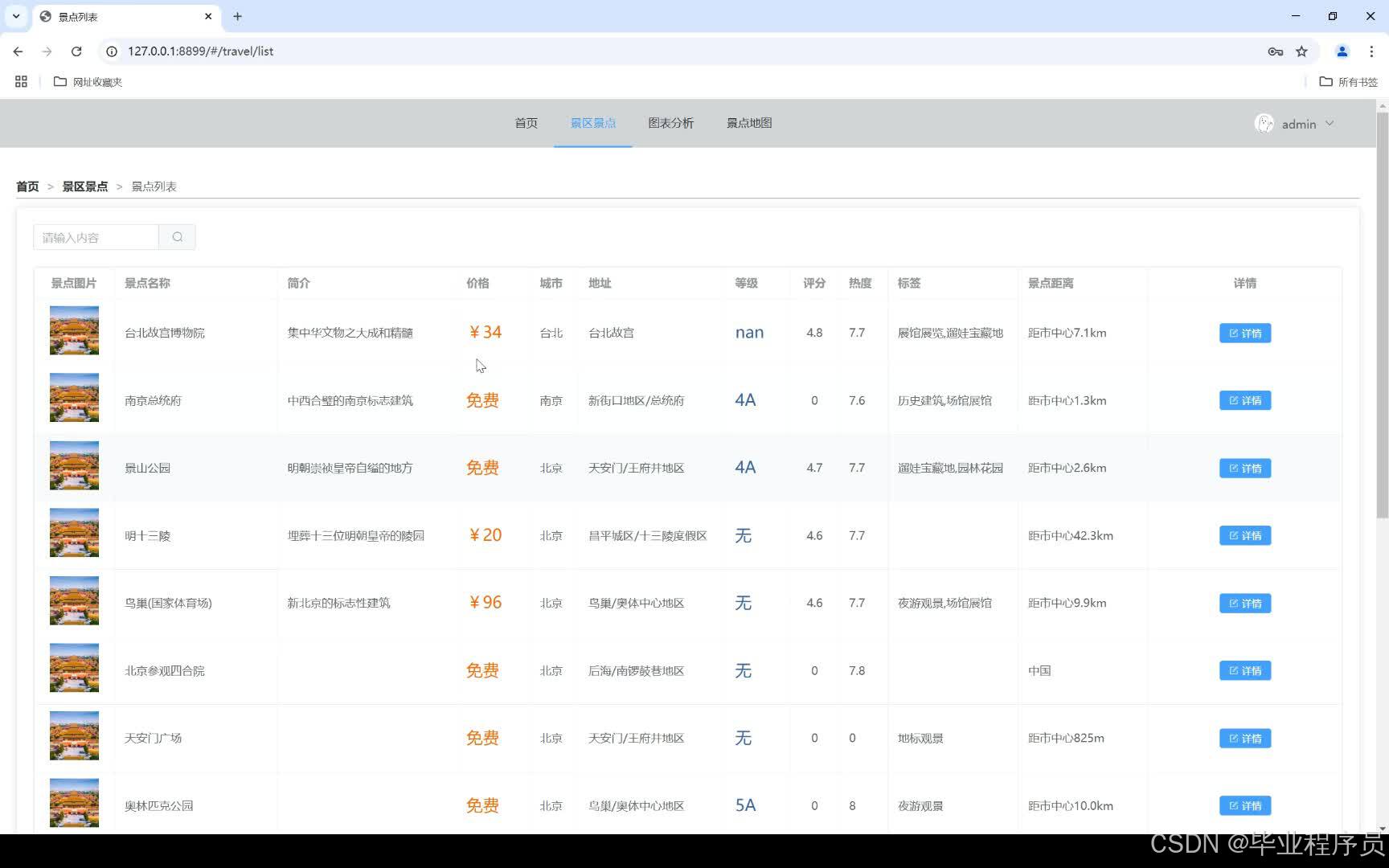Click the 景点距离 column header
The image size is (1389, 868).
coord(1051,283)
